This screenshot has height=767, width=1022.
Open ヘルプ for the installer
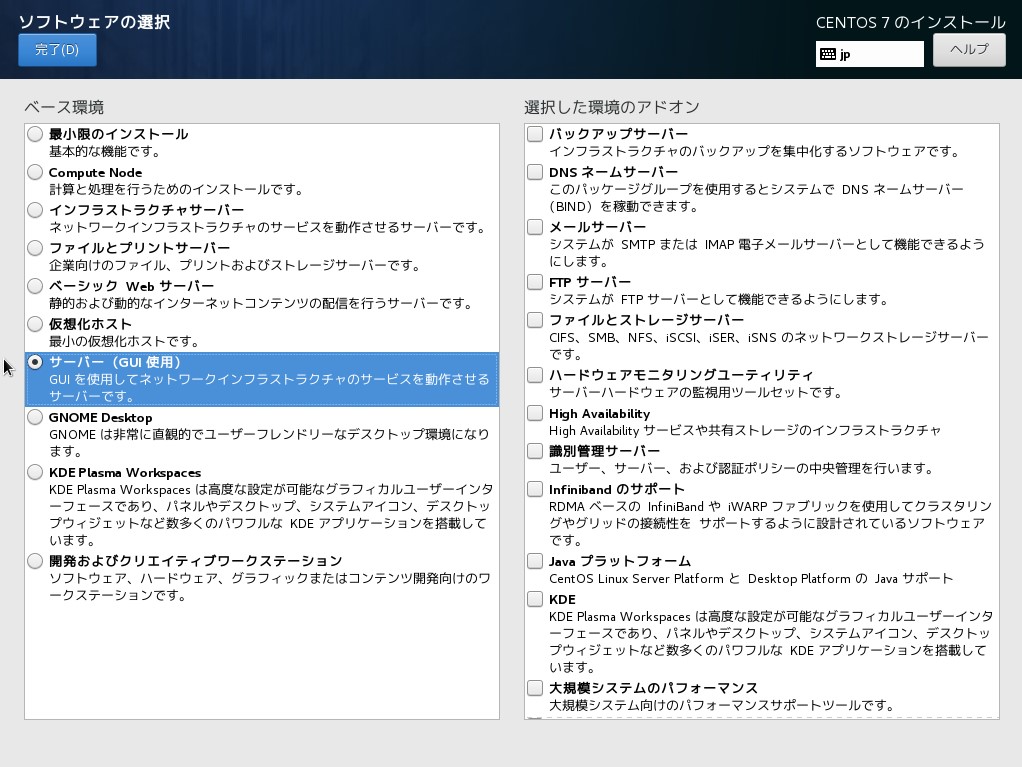tap(967, 49)
